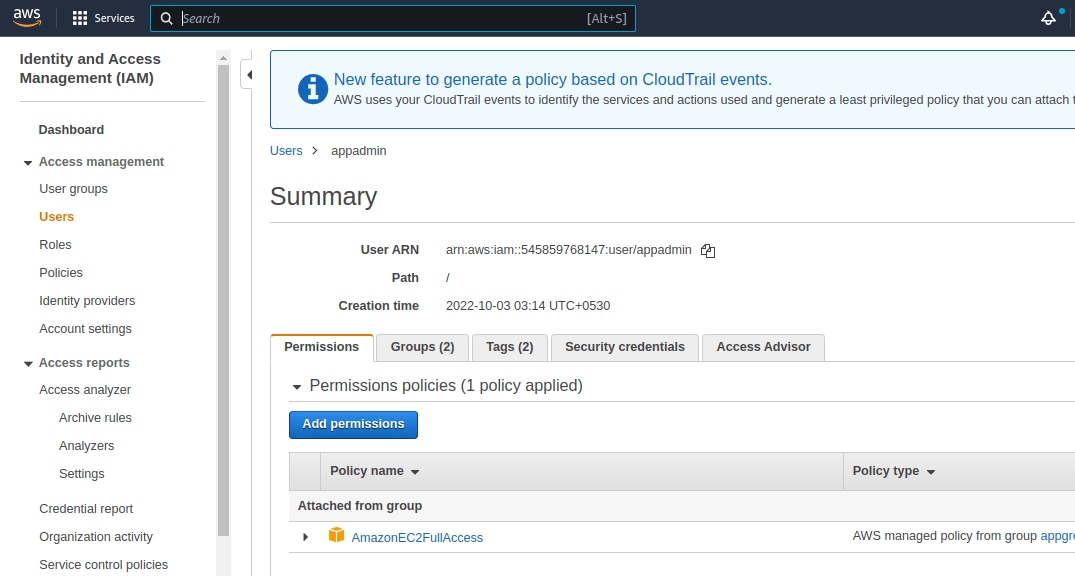Open Organization activity in sidebar
The width and height of the screenshot is (1075, 576).
[96, 537]
